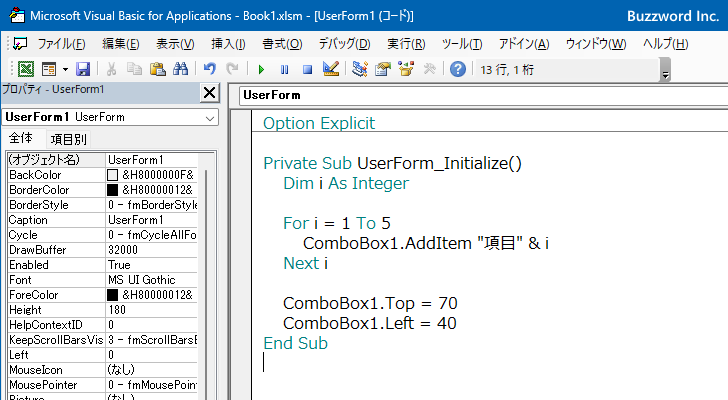The image size is (728, 400).
Task: Select the (オブジェクト名) property row
Action: [x=102, y=160]
